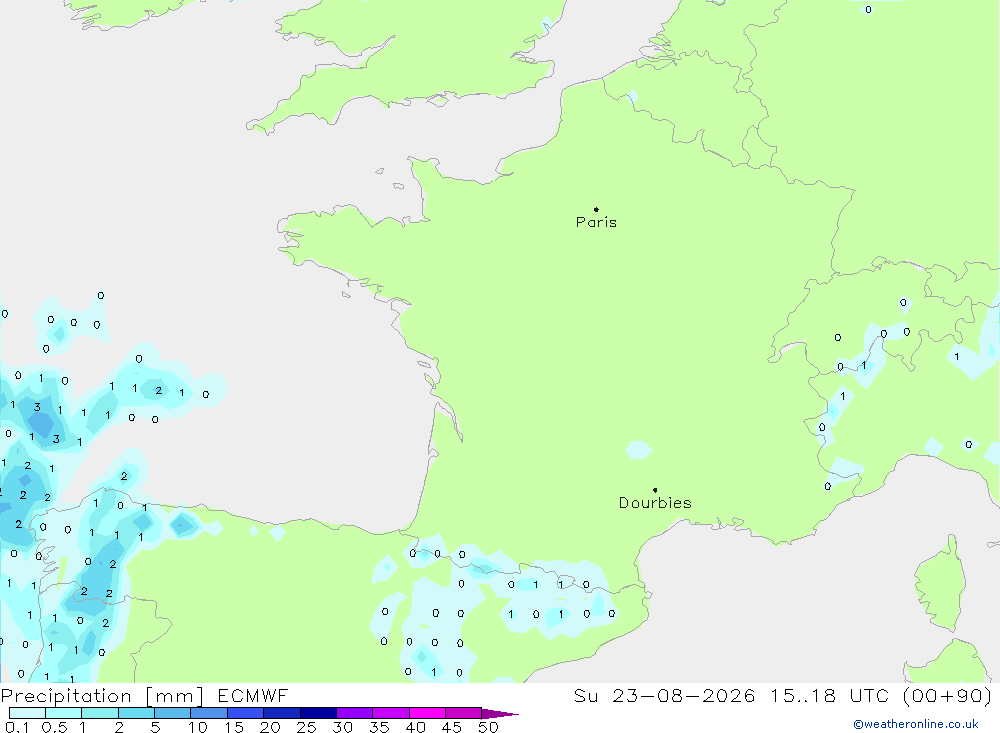Click the legend's purple arrow tip beyond 50
1000x733 pixels.
(x=500, y=714)
